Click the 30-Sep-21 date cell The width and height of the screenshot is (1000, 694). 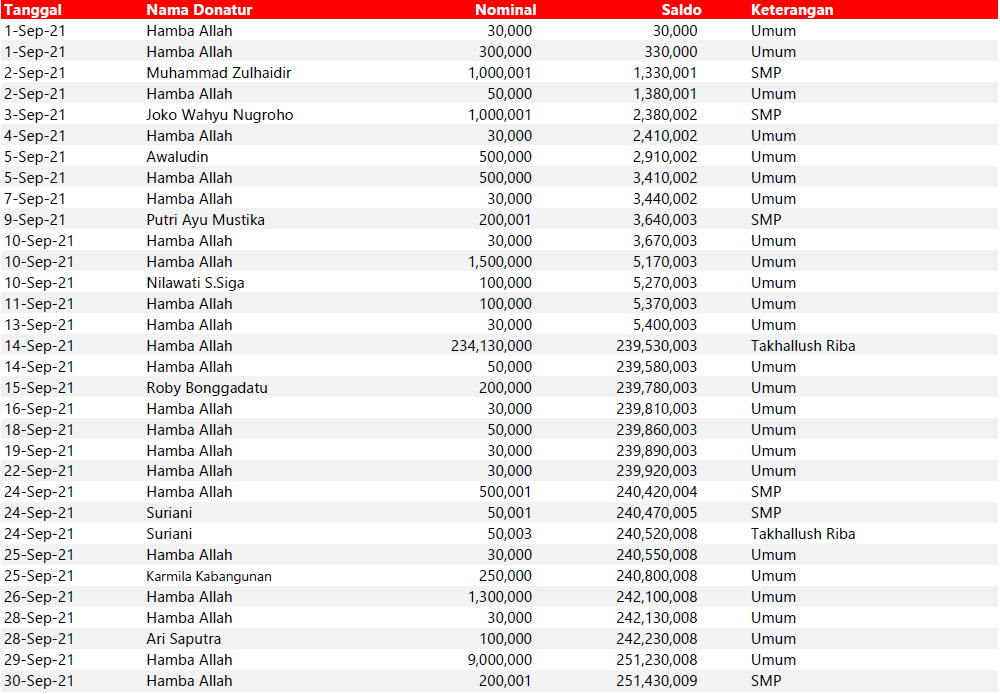coord(39,681)
